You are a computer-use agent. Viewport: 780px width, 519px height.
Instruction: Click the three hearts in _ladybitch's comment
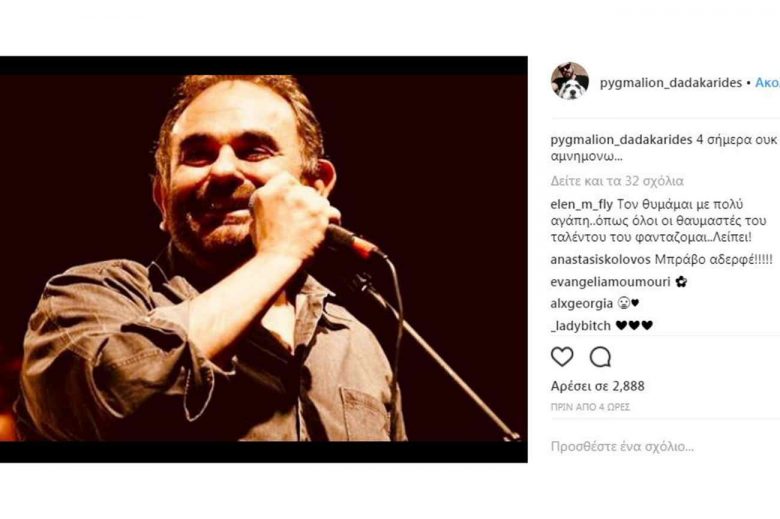click(634, 326)
